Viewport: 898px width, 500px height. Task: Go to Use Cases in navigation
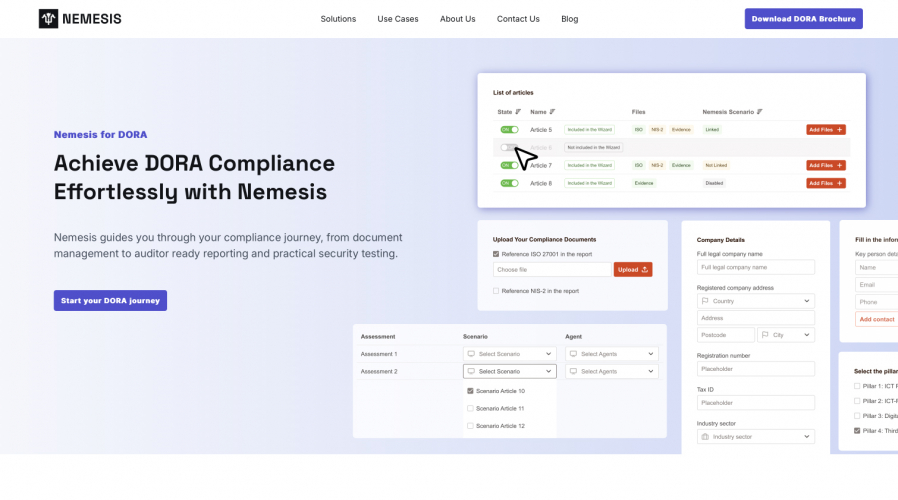397,19
